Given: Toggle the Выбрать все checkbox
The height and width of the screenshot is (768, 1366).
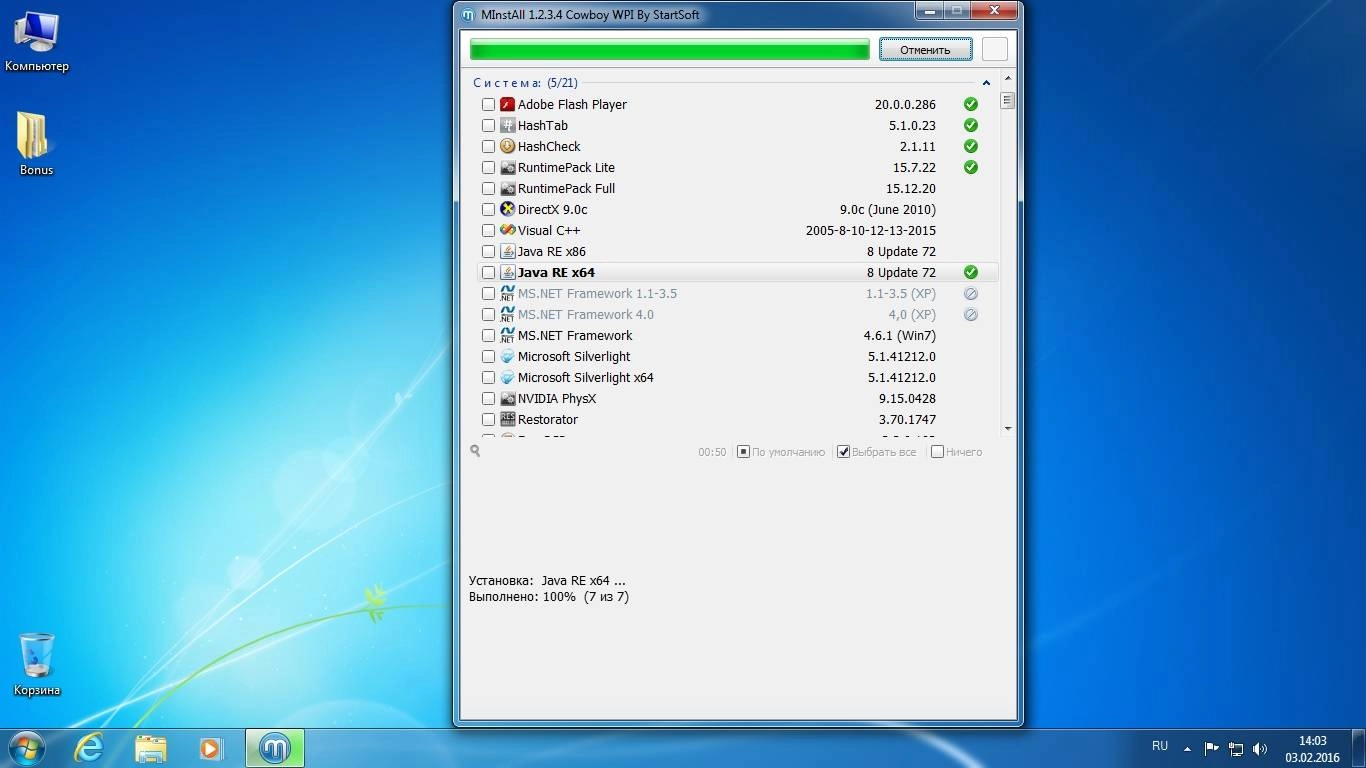Looking at the screenshot, I should pos(843,452).
